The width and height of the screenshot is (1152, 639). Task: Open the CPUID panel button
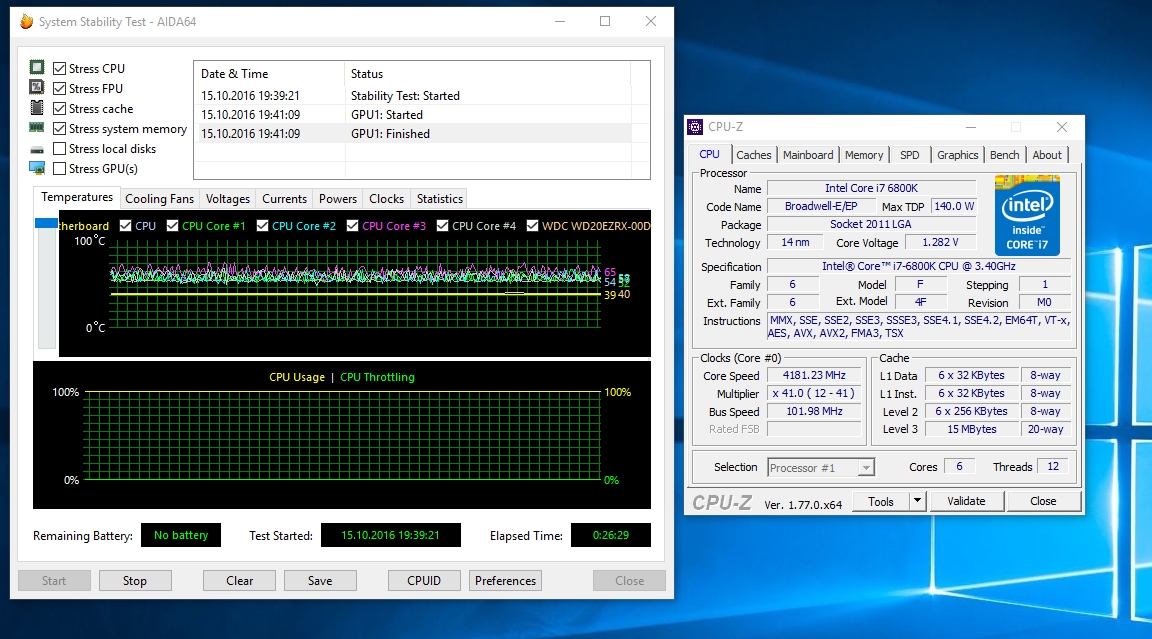click(424, 580)
